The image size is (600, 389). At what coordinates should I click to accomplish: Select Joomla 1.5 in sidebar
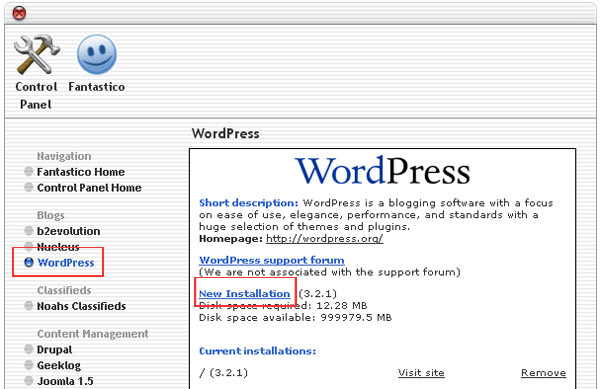click(x=65, y=381)
